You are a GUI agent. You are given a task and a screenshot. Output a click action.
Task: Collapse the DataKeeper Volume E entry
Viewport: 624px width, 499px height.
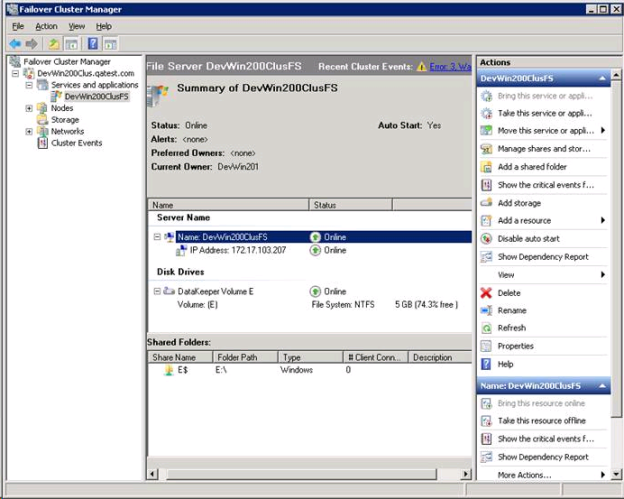[x=157, y=291]
